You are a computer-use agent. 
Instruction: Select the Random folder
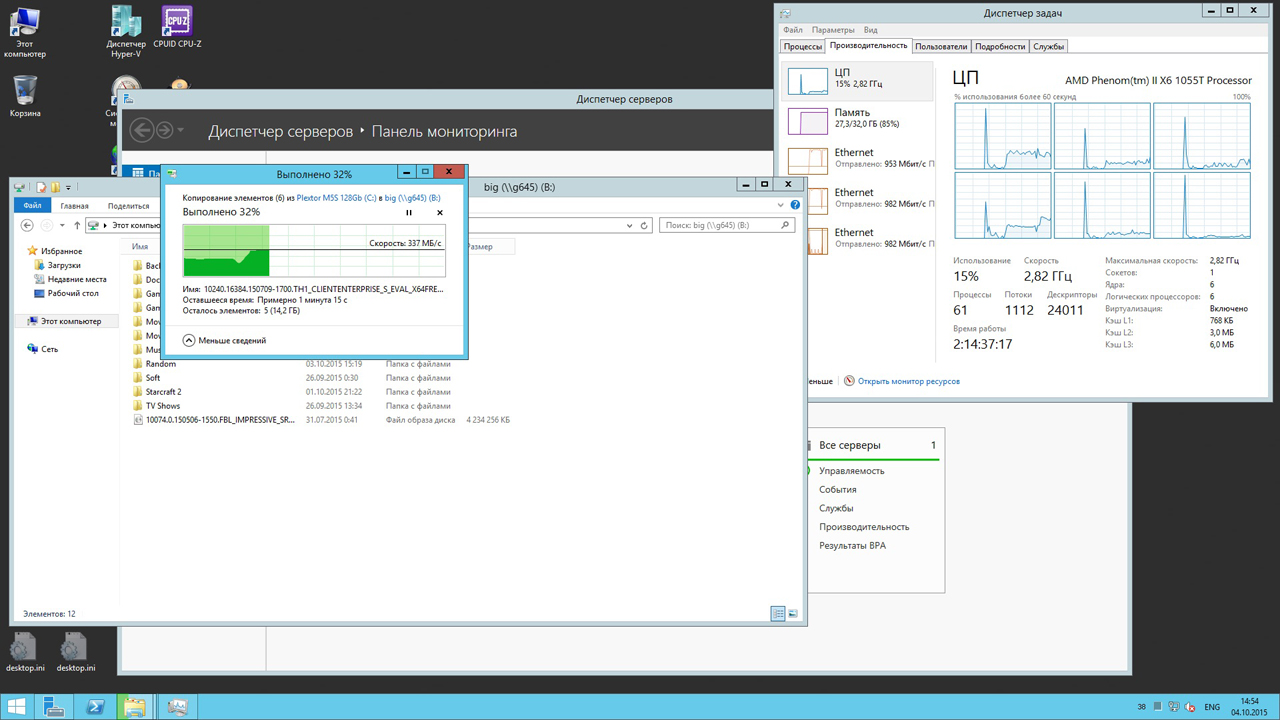point(154,364)
